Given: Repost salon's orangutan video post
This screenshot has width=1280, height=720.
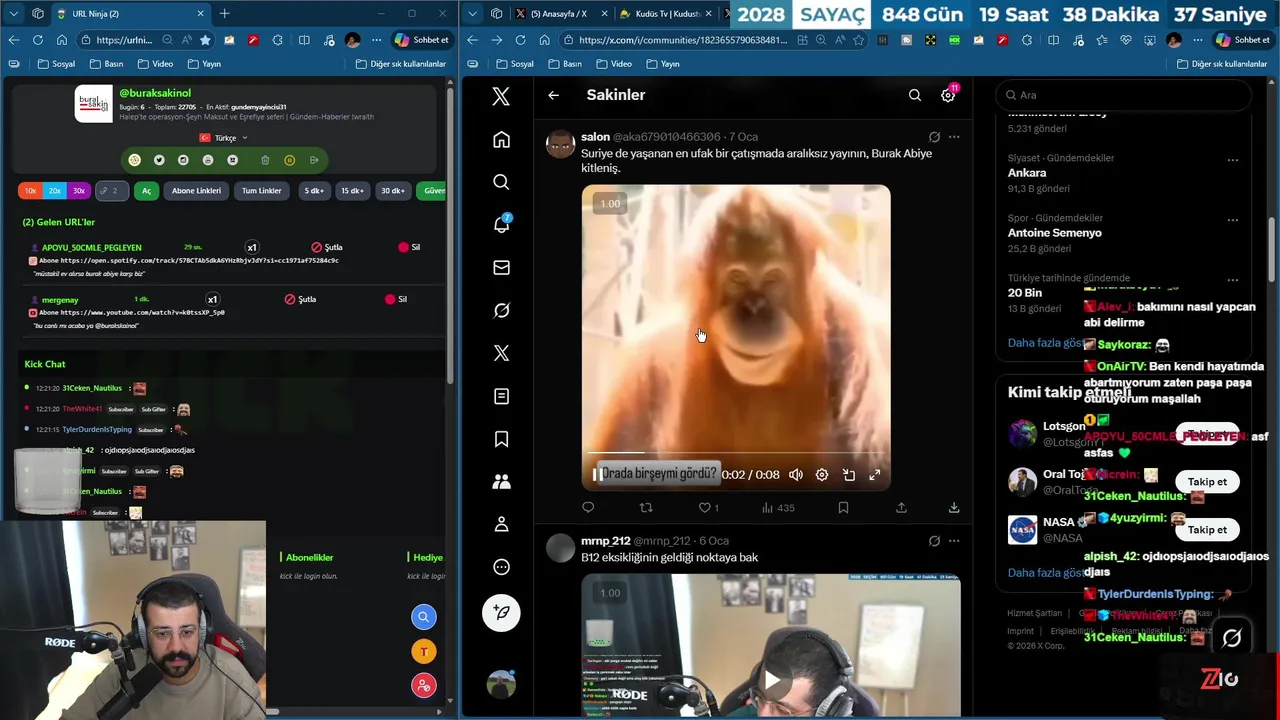Looking at the screenshot, I should 646,508.
